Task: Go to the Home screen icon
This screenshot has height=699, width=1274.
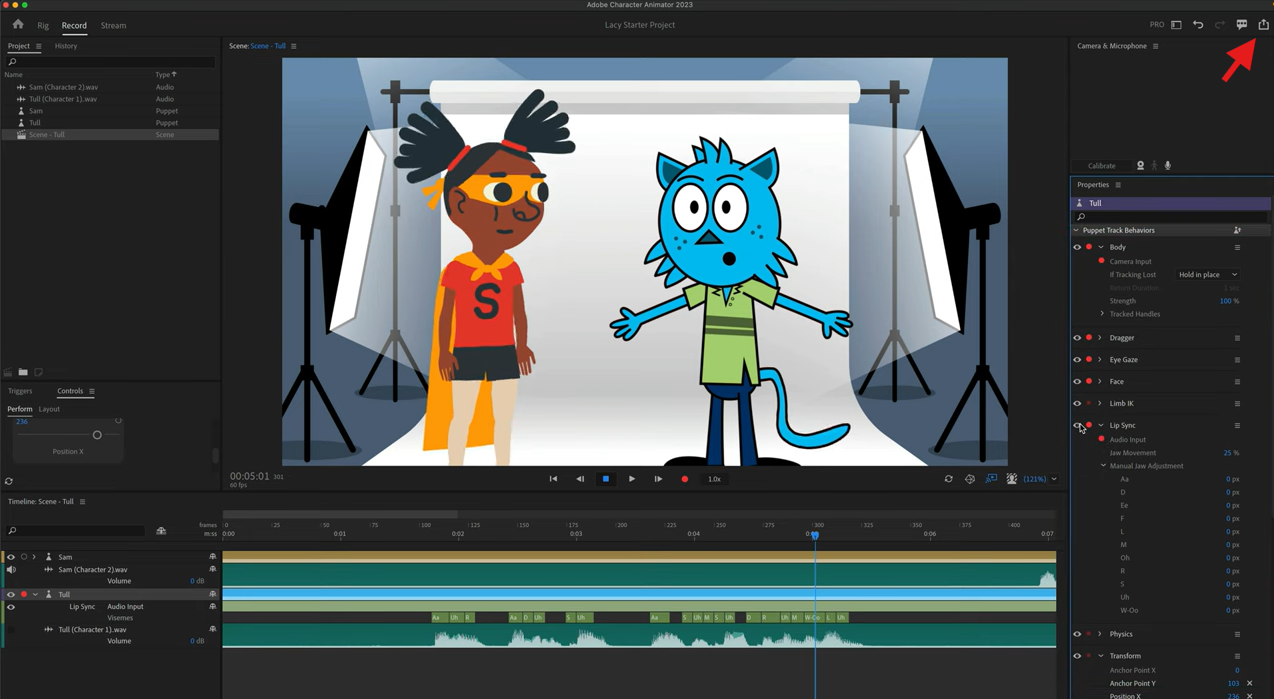Action: pos(18,25)
